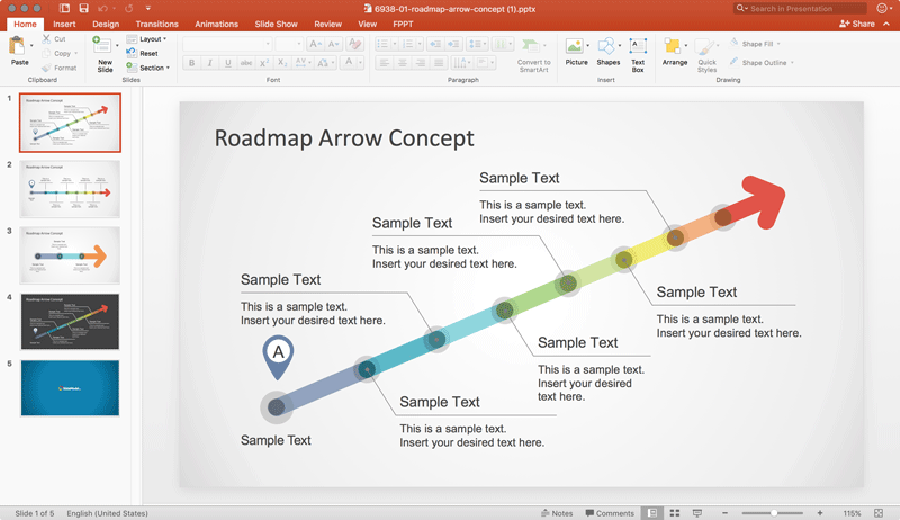This screenshot has height=520, width=900.
Task: Select slide 2 thumbnail
Action: coord(70,189)
